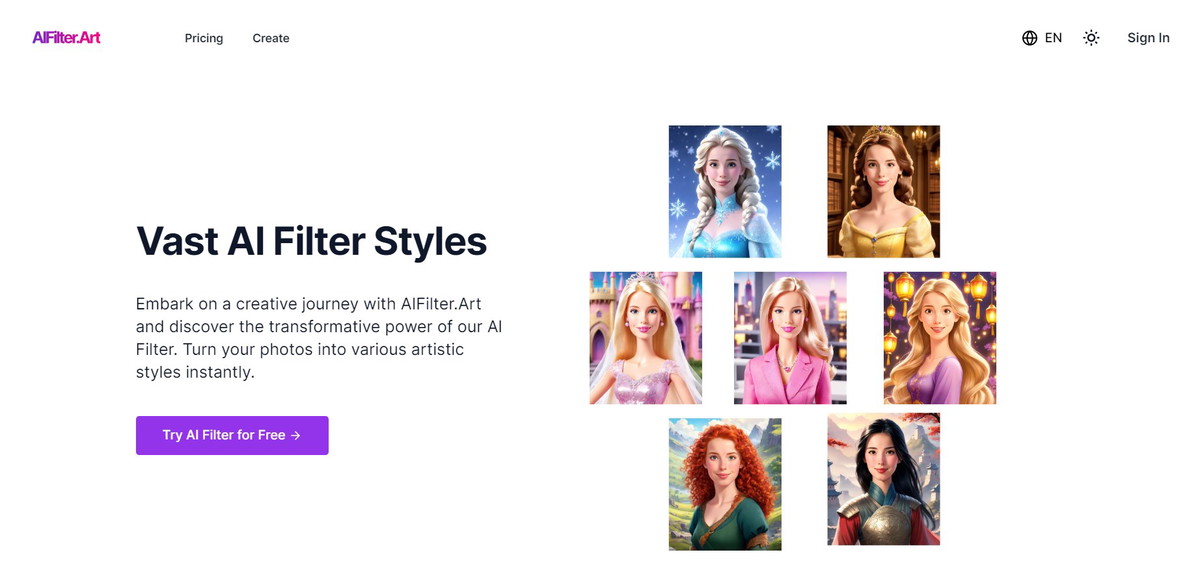
Task: Click the Embark on a creative journey paragraph
Action: tap(319, 338)
